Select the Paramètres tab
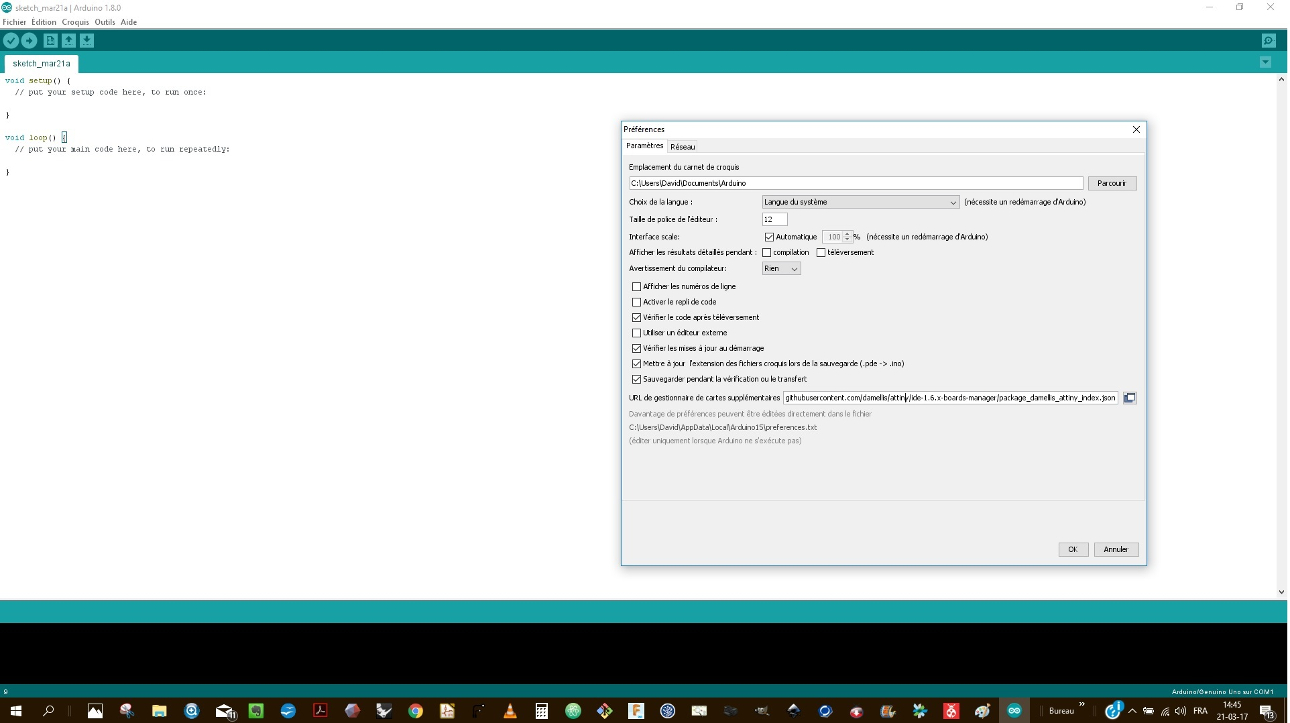 click(x=645, y=146)
